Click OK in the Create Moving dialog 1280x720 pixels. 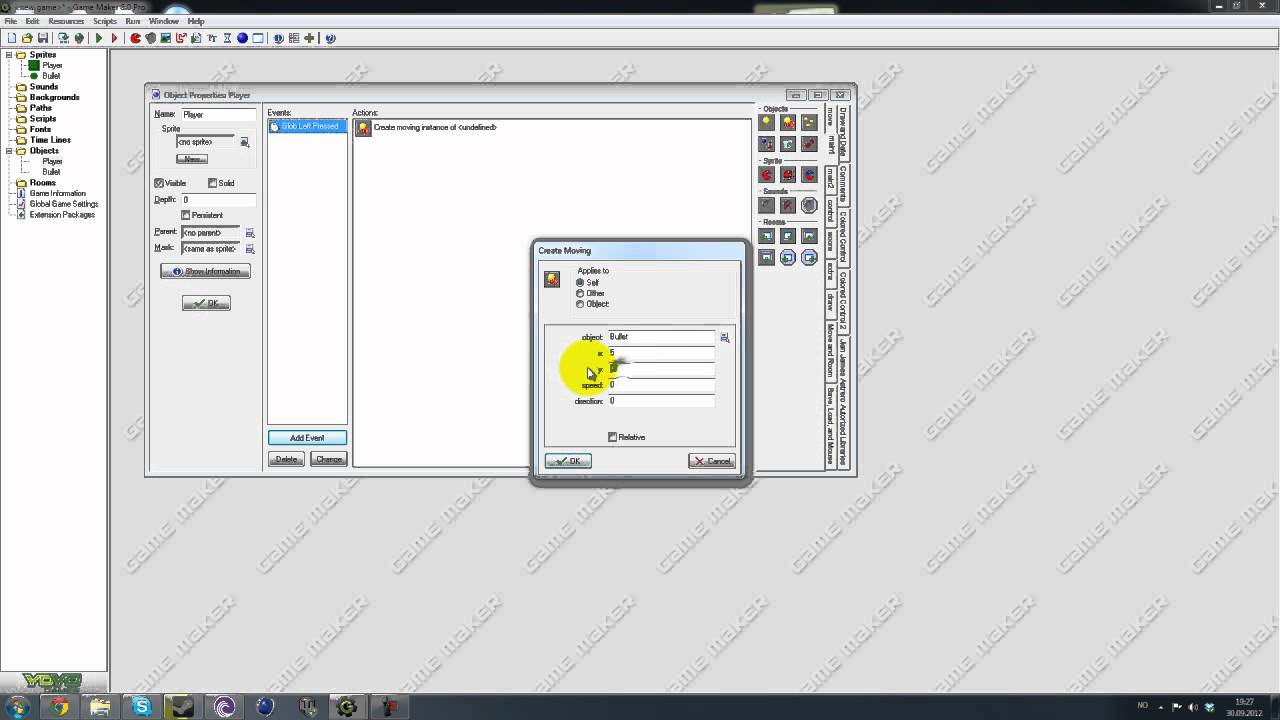pyautogui.click(x=568, y=461)
